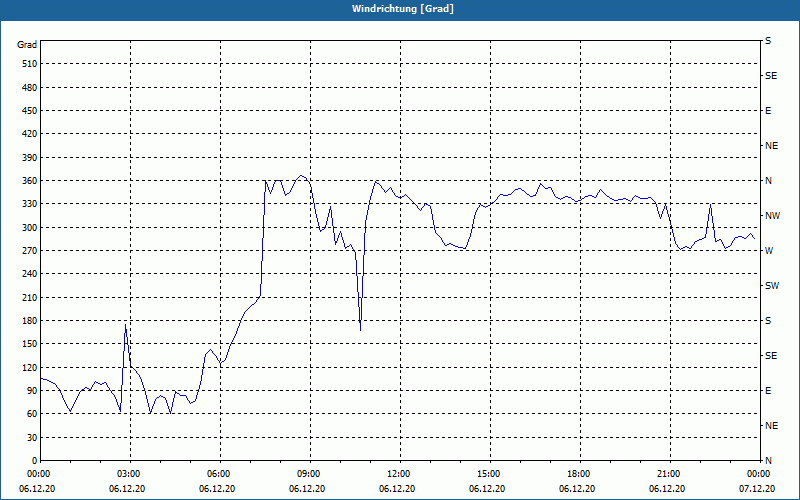
Task: Select the 0 value on the left axis
Action: 34,461
